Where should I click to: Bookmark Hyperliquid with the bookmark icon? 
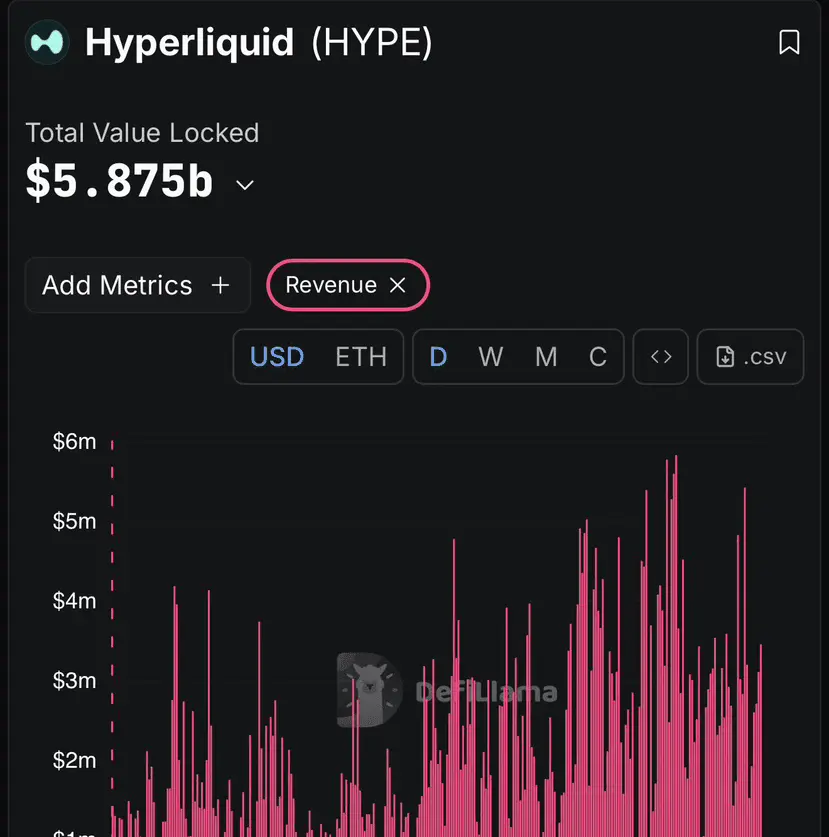point(789,42)
